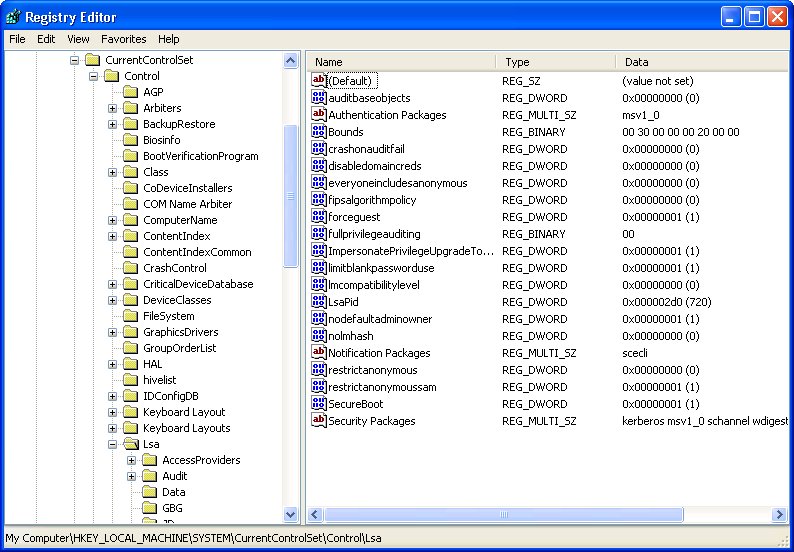Click the Data column header
Viewport: 794px width, 552px height.
(703, 62)
